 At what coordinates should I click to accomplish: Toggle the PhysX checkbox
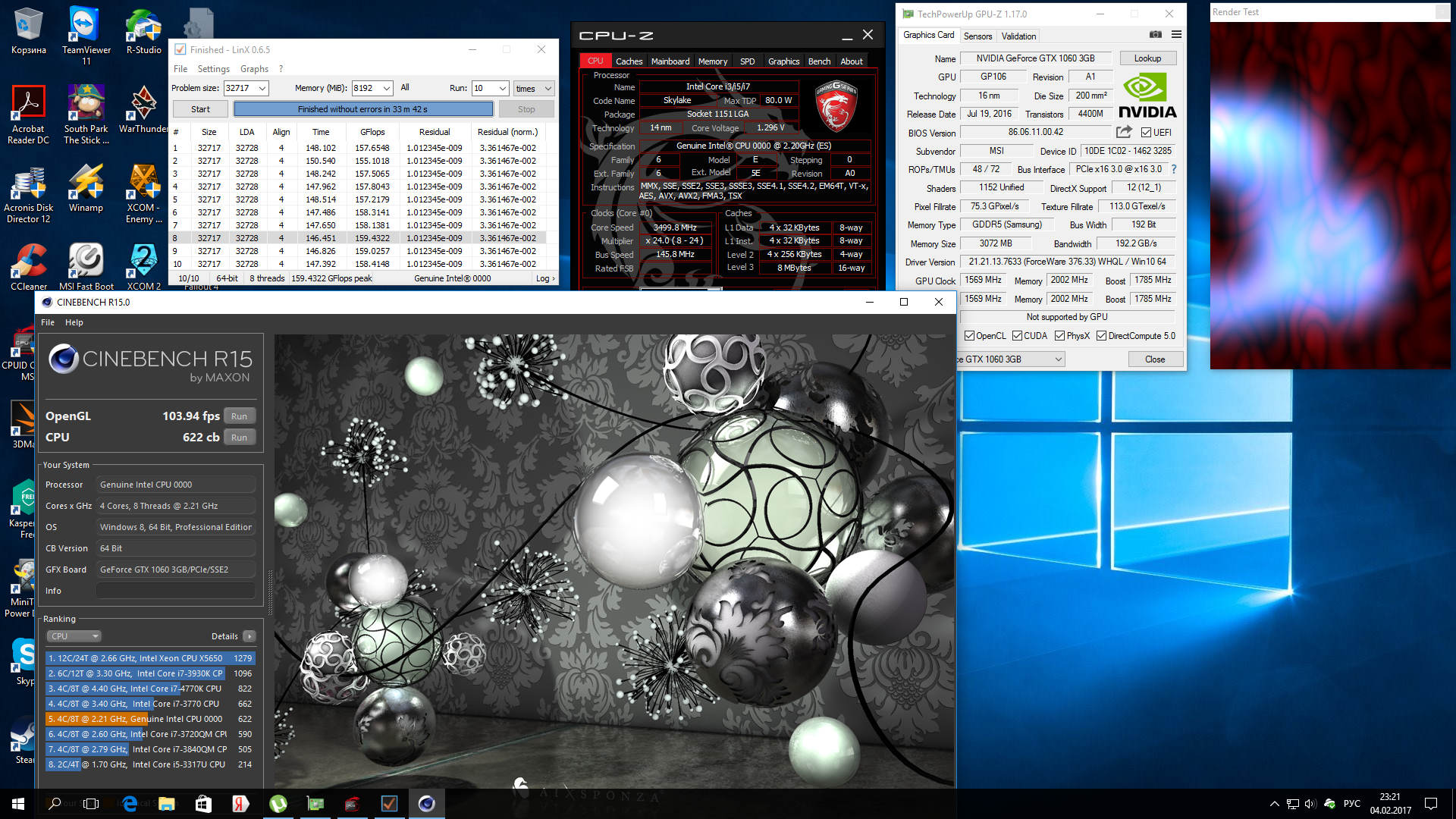click(1059, 336)
